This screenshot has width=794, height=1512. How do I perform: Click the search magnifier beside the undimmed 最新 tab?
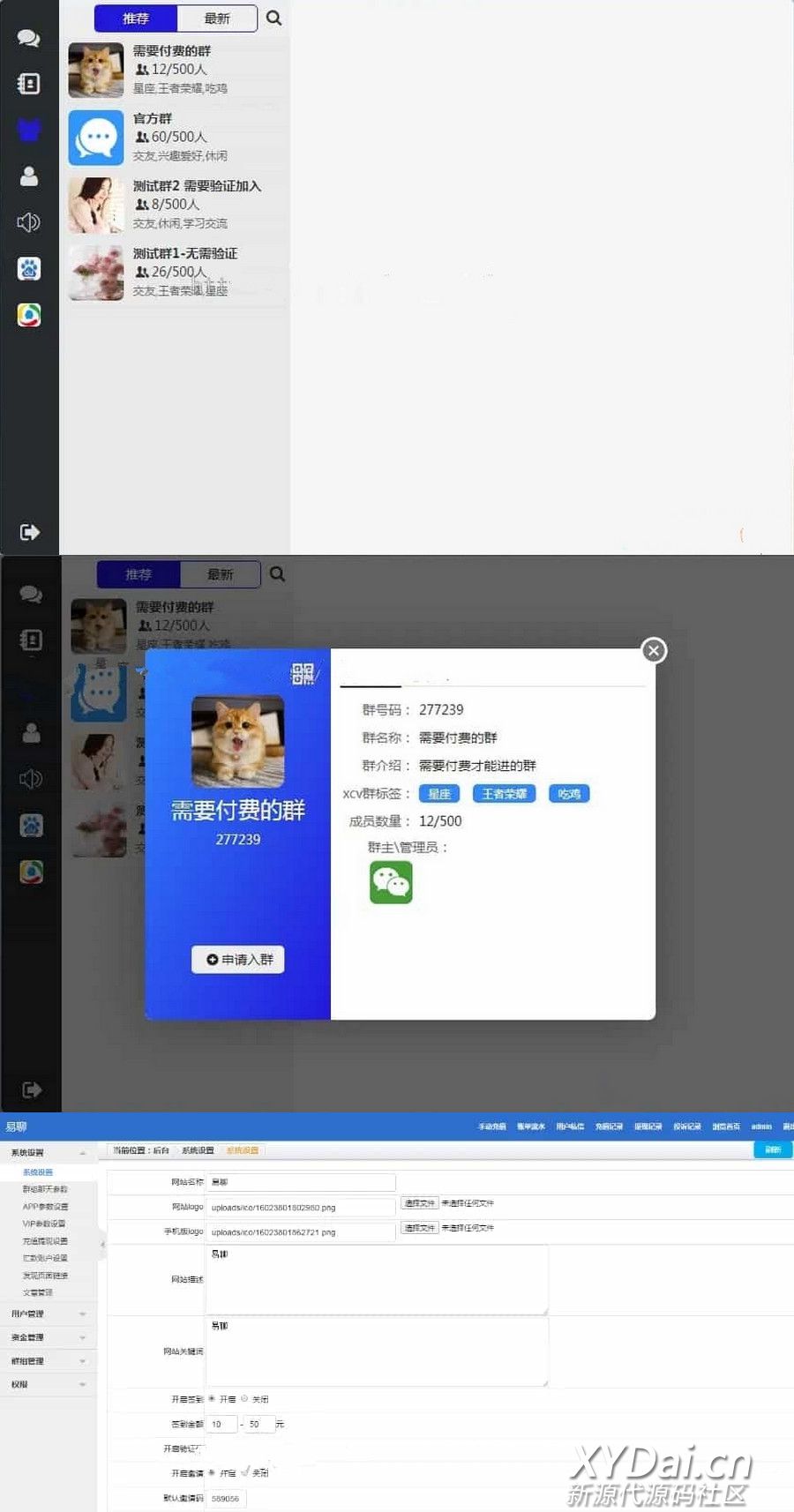(x=274, y=18)
